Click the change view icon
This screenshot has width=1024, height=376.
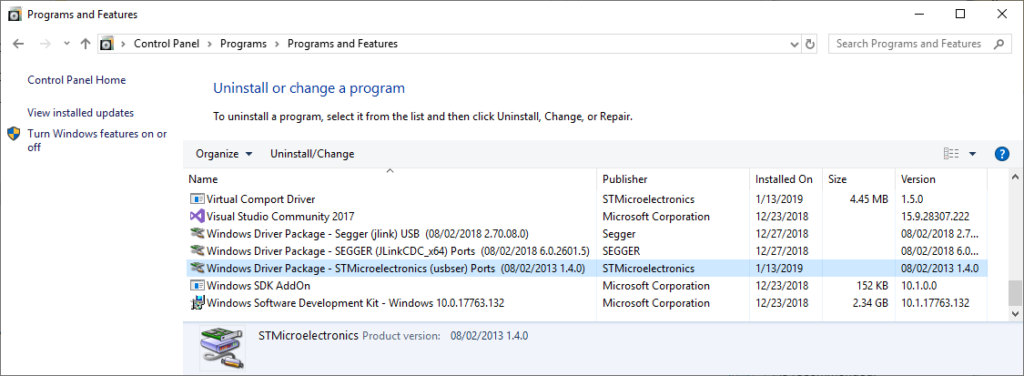pyautogui.click(x=952, y=154)
